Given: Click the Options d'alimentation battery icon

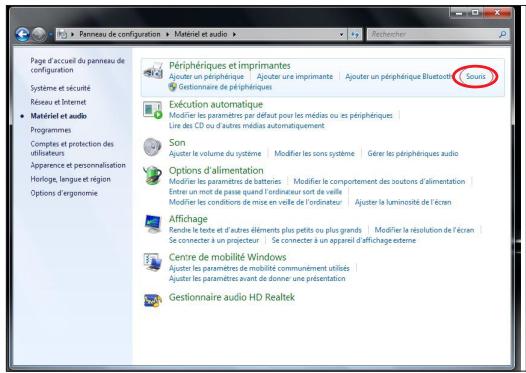Looking at the screenshot, I should (x=153, y=175).
